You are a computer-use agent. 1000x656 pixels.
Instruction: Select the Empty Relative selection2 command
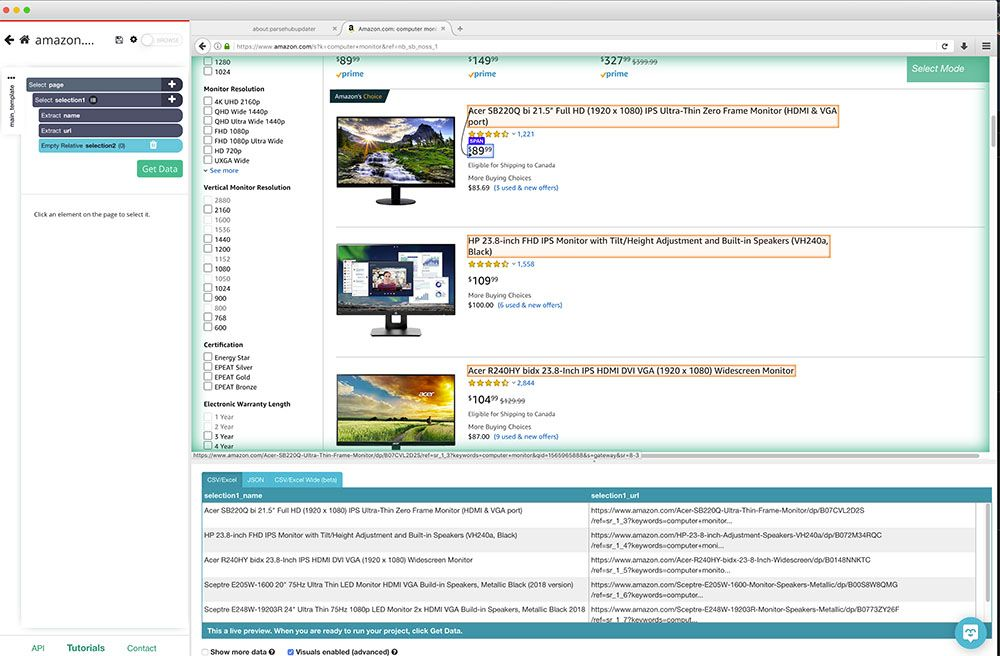click(x=110, y=146)
